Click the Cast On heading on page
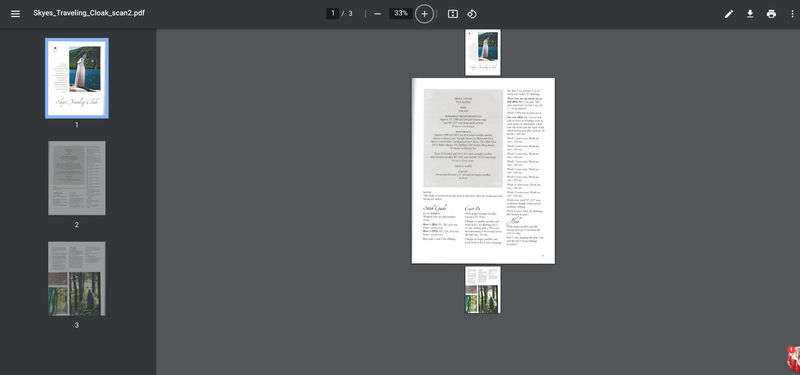 (472, 208)
